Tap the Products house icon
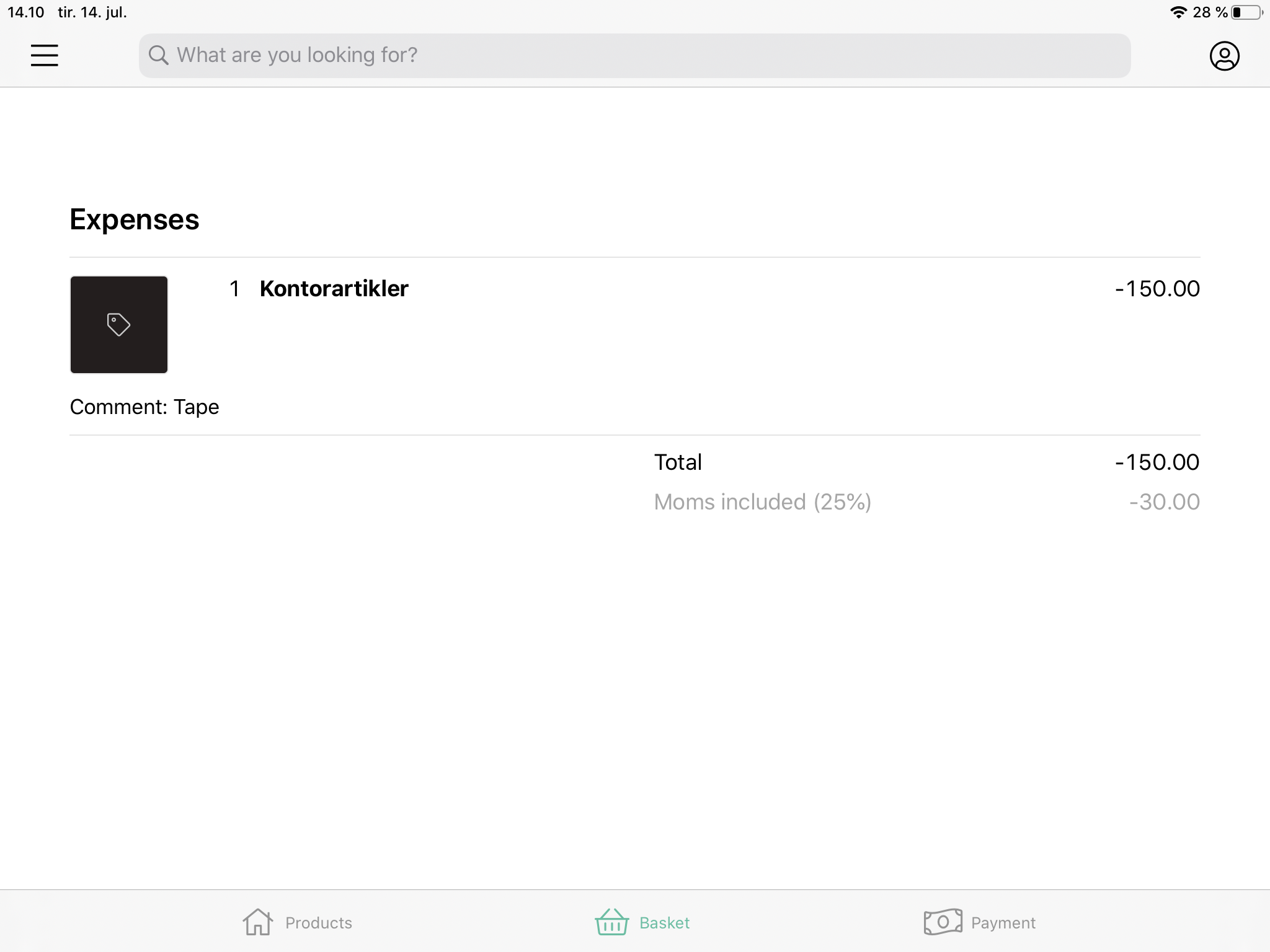This screenshot has width=1270, height=952. pyautogui.click(x=257, y=922)
